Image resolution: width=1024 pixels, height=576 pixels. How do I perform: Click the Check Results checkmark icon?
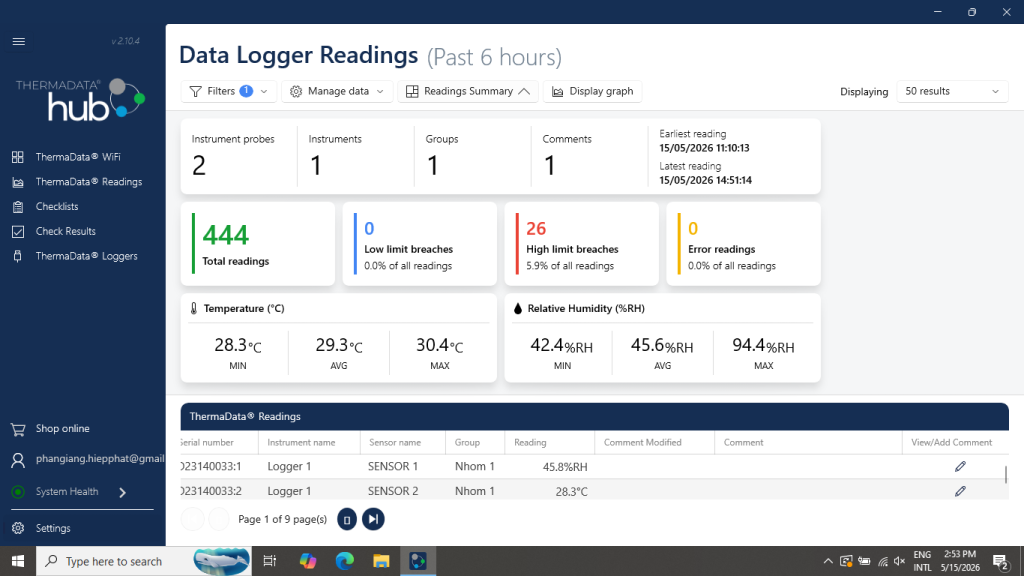point(18,231)
